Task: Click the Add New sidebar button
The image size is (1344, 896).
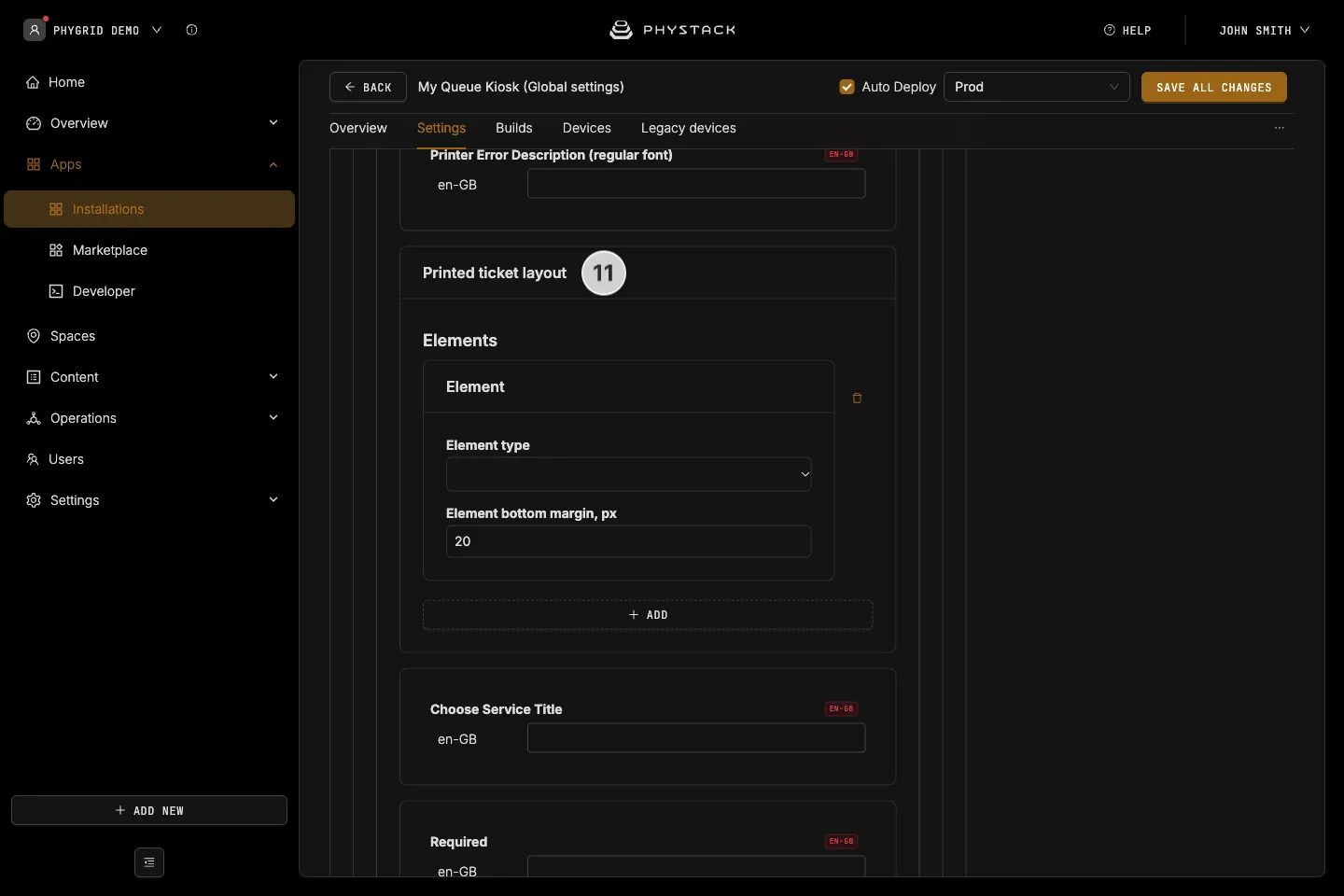Action: pyautogui.click(x=149, y=810)
